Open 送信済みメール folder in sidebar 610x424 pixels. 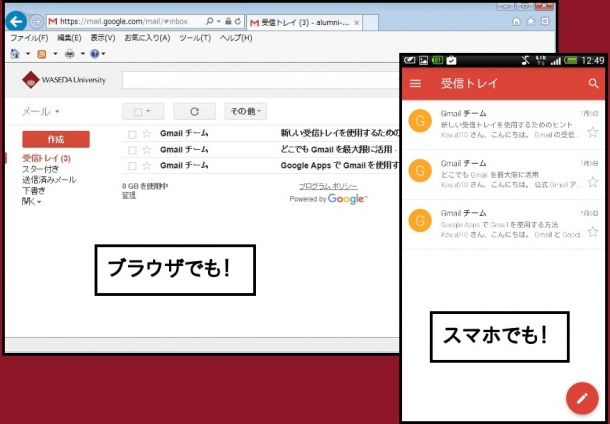49,180
